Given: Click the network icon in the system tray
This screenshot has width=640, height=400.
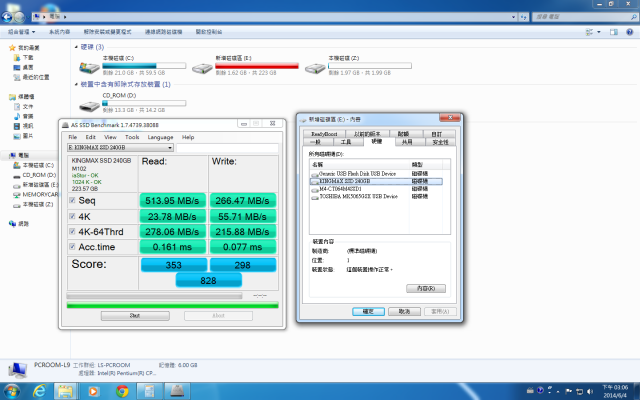Looking at the screenshot, I should (x=579, y=391).
